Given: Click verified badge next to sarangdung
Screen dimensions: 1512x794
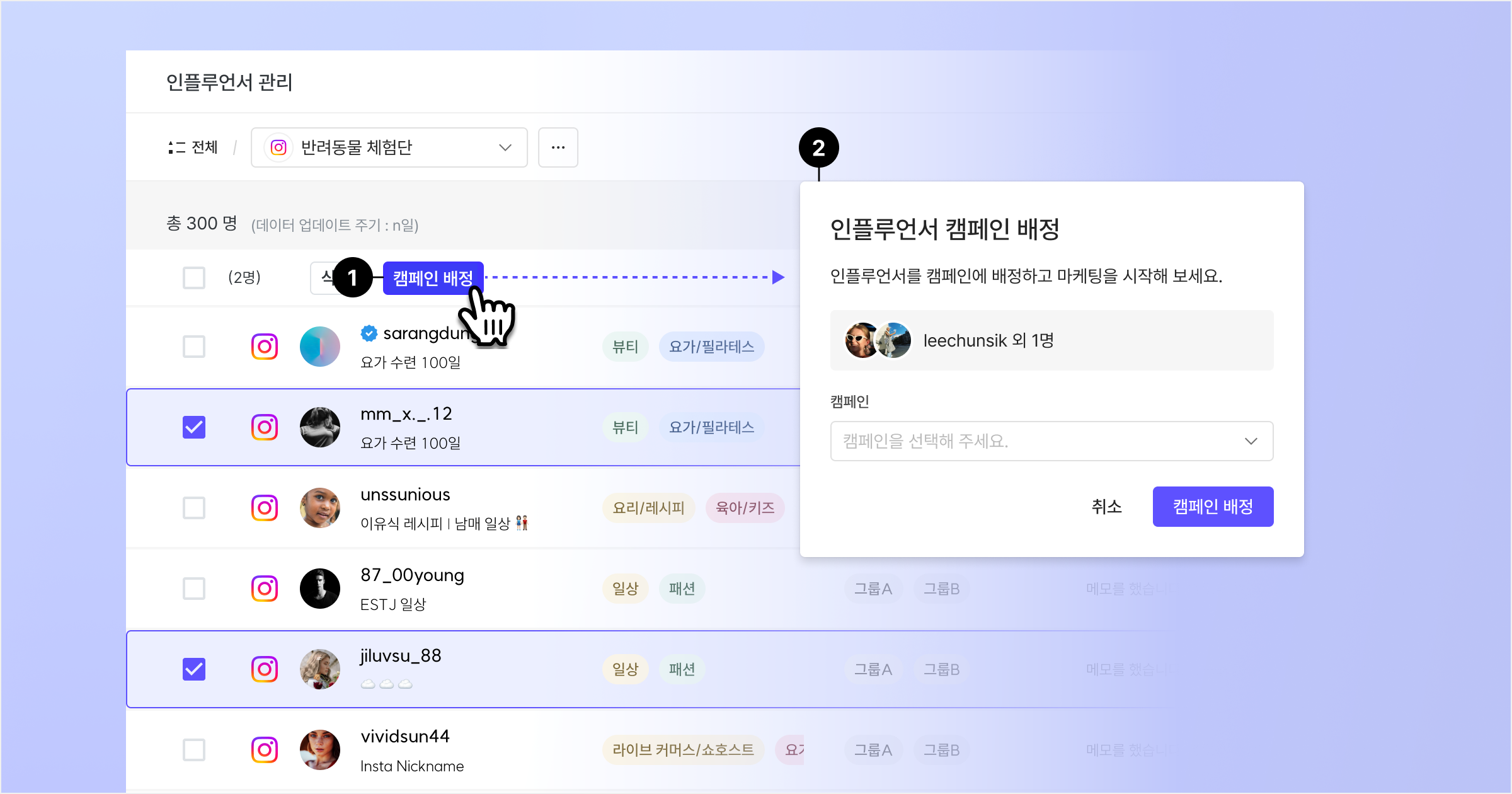Looking at the screenshot, I should click(369, 333).
